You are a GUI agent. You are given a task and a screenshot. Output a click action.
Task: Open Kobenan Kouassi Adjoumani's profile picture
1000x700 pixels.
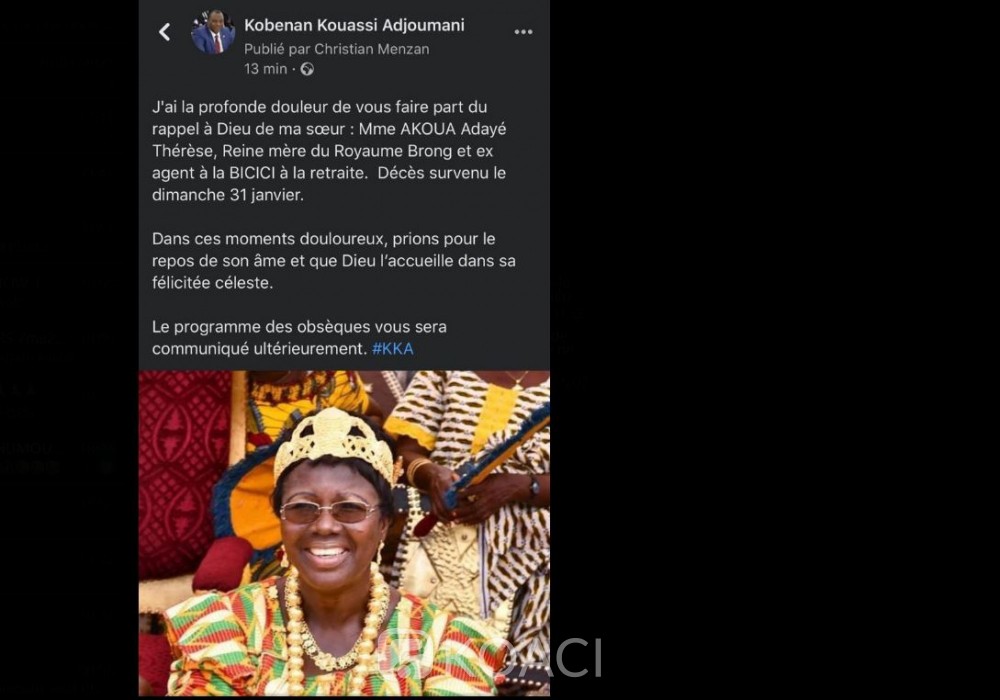point(213,33)
